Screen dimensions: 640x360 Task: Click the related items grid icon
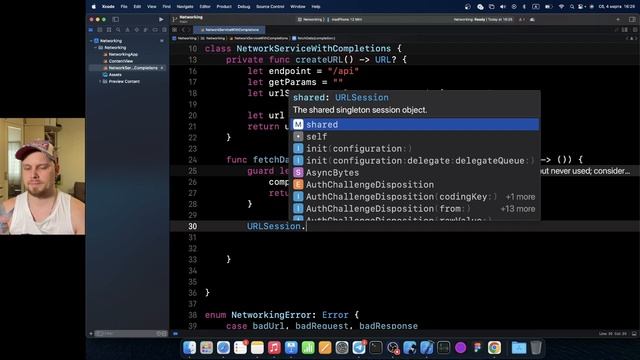click(175, 30)
